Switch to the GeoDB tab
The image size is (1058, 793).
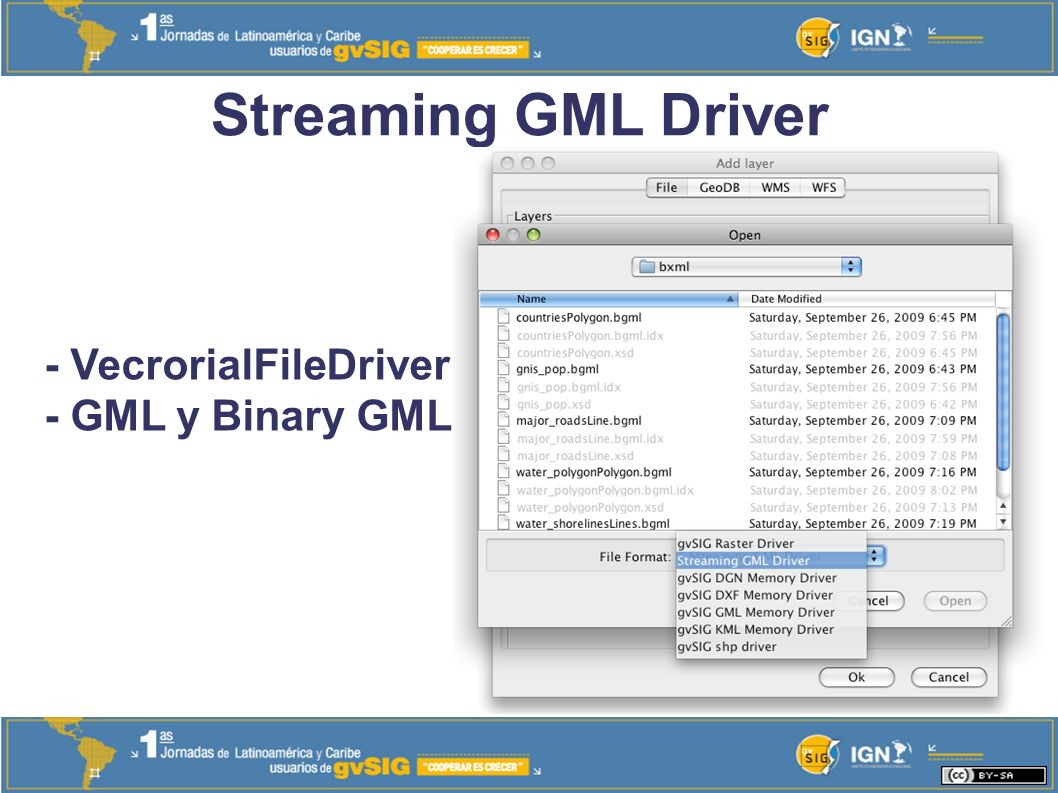coord(719,188)
